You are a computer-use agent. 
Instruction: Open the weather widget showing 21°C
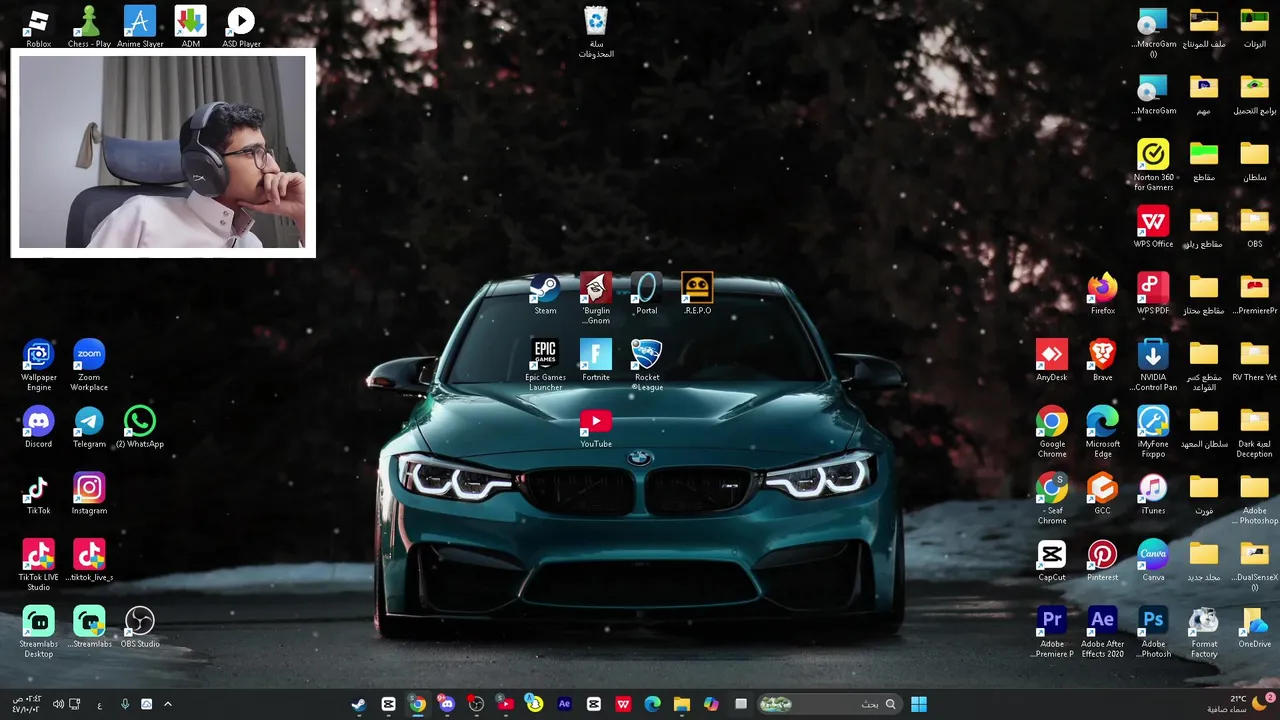pyautogui.click(x=1238, y=704)
